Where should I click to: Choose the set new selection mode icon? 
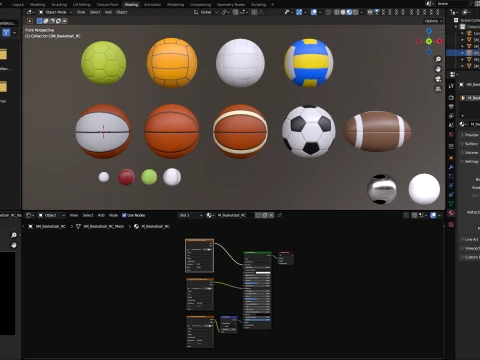39,21
